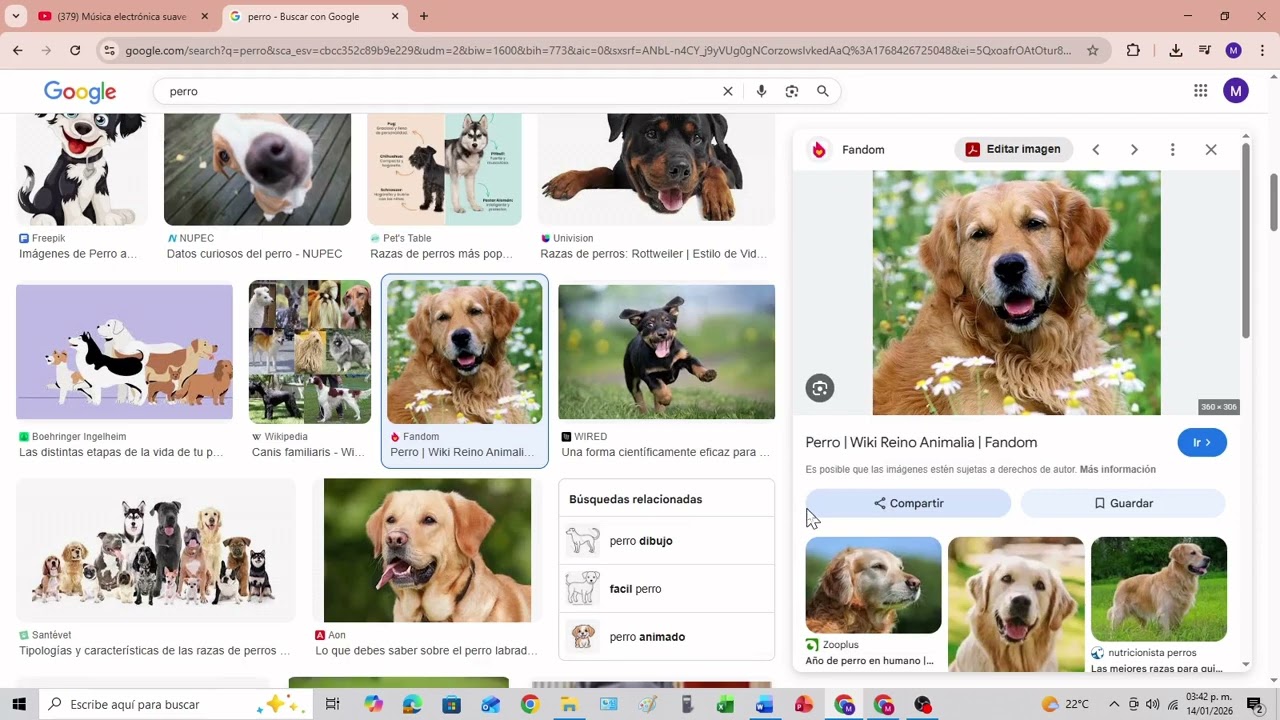Image resolution: width=1280 pixels, height=720 pixels.
Task: Open the browser downloads icon
Action: click(1176, 50)
